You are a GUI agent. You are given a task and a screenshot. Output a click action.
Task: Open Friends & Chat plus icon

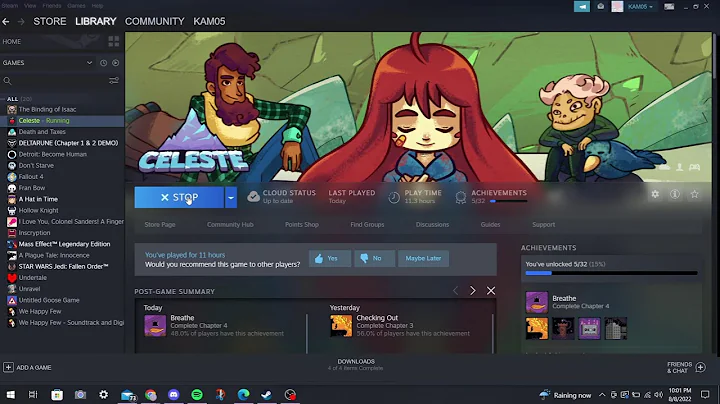pos(701,367)
